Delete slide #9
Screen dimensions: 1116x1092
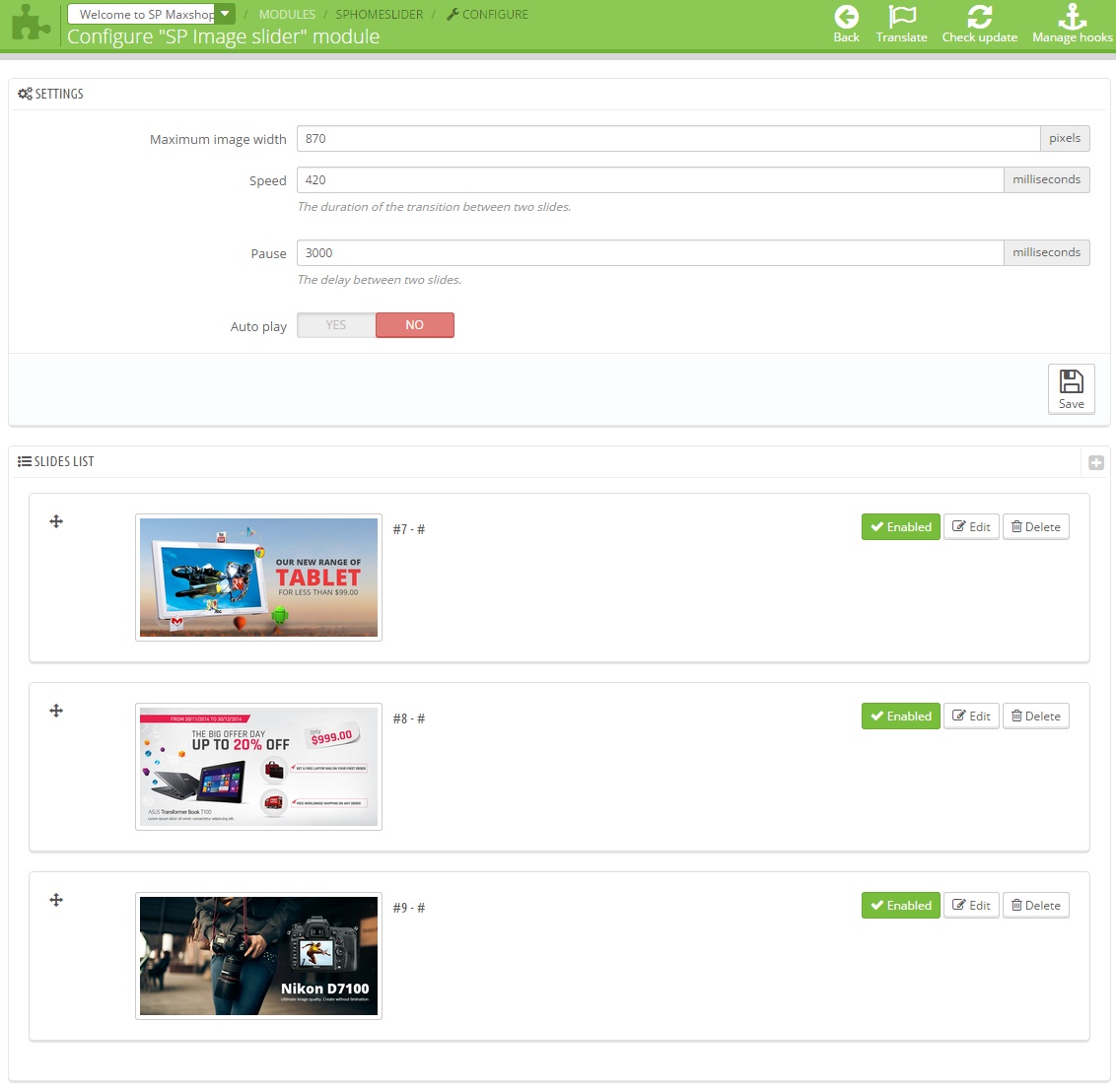pos(1035,906)
